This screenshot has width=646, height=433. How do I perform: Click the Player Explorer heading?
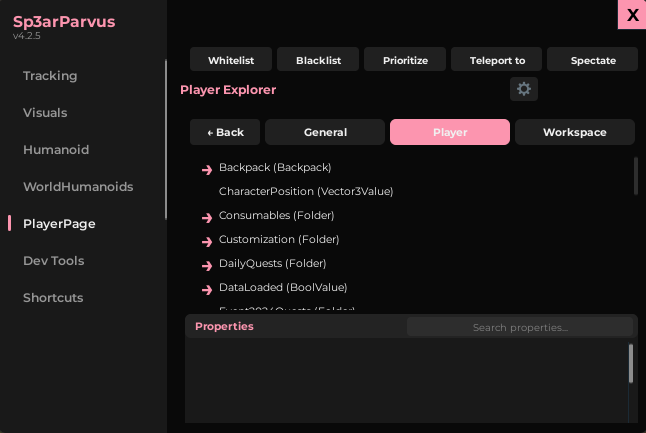(x=228, y=90)
